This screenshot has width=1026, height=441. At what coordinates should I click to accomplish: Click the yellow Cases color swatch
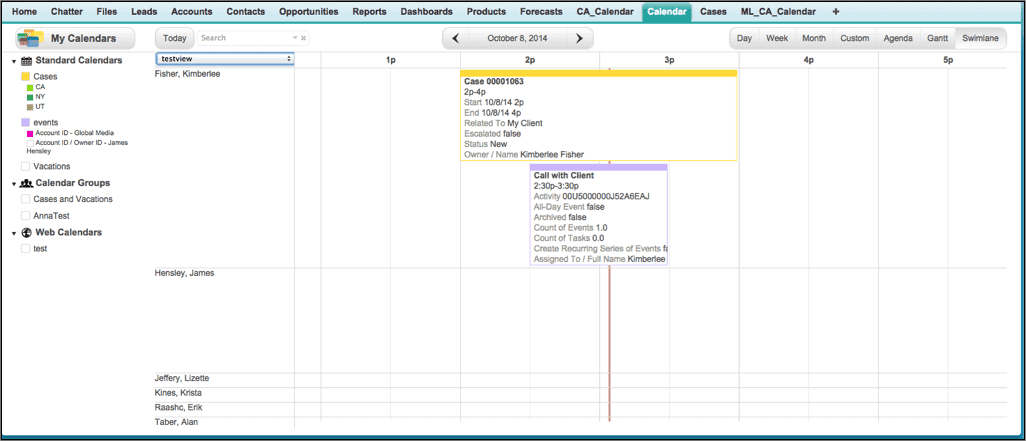click(x=25, y=77)
